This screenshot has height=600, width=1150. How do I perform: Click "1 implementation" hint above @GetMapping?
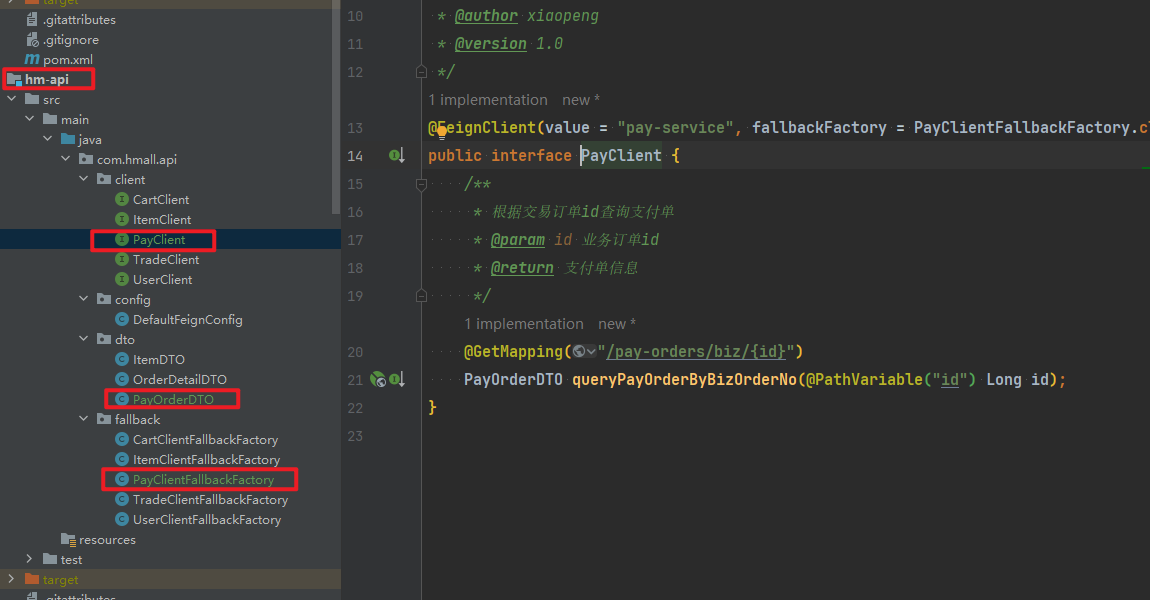[x=524, y=324]
